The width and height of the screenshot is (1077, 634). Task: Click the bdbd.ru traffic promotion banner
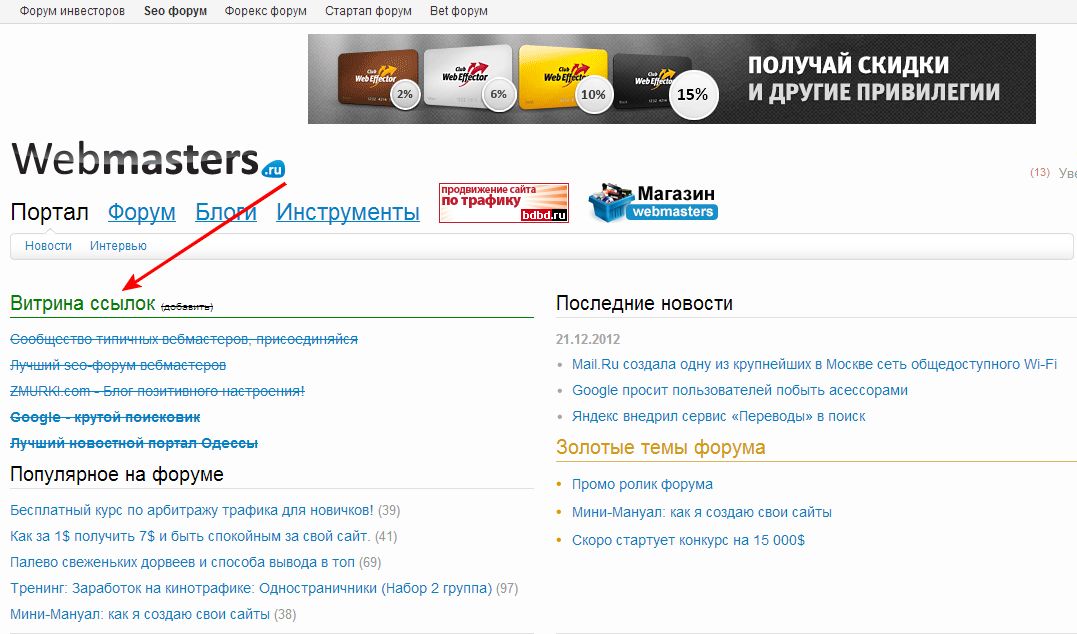pos(503,202)
